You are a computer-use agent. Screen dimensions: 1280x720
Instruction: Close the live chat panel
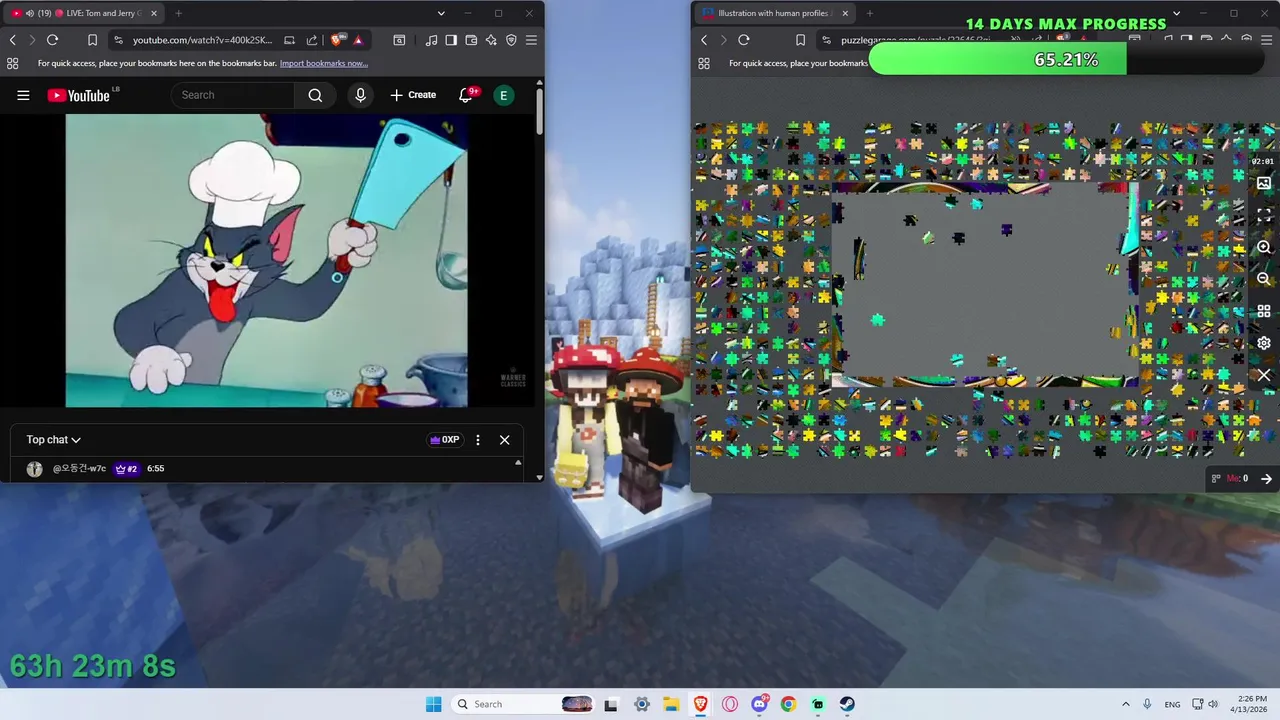504,440
